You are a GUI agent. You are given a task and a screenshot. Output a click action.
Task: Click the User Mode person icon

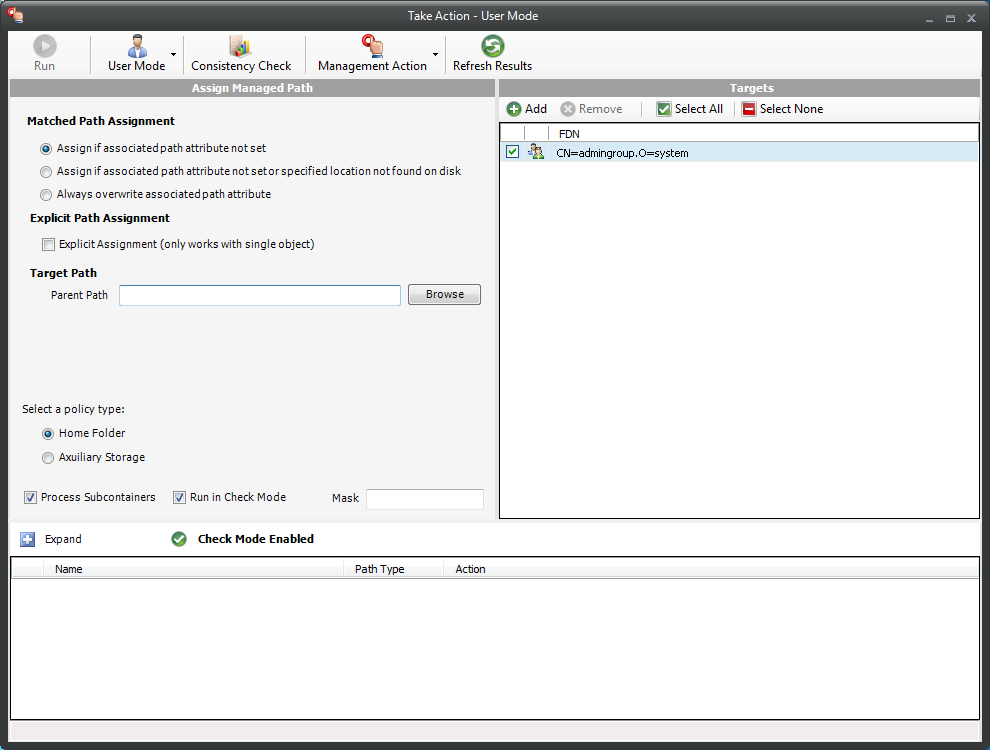[137, 46]
